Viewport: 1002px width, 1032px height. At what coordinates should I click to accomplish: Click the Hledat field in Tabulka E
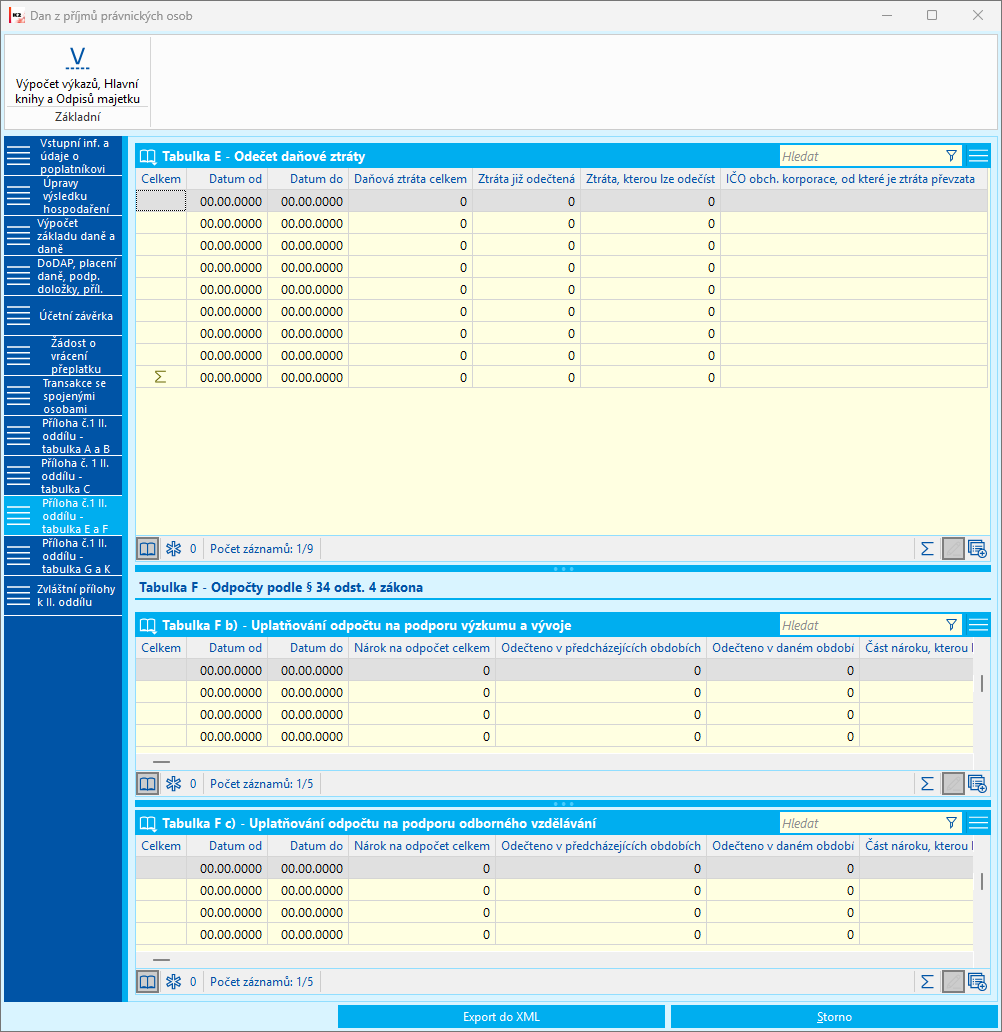[861, 156]
